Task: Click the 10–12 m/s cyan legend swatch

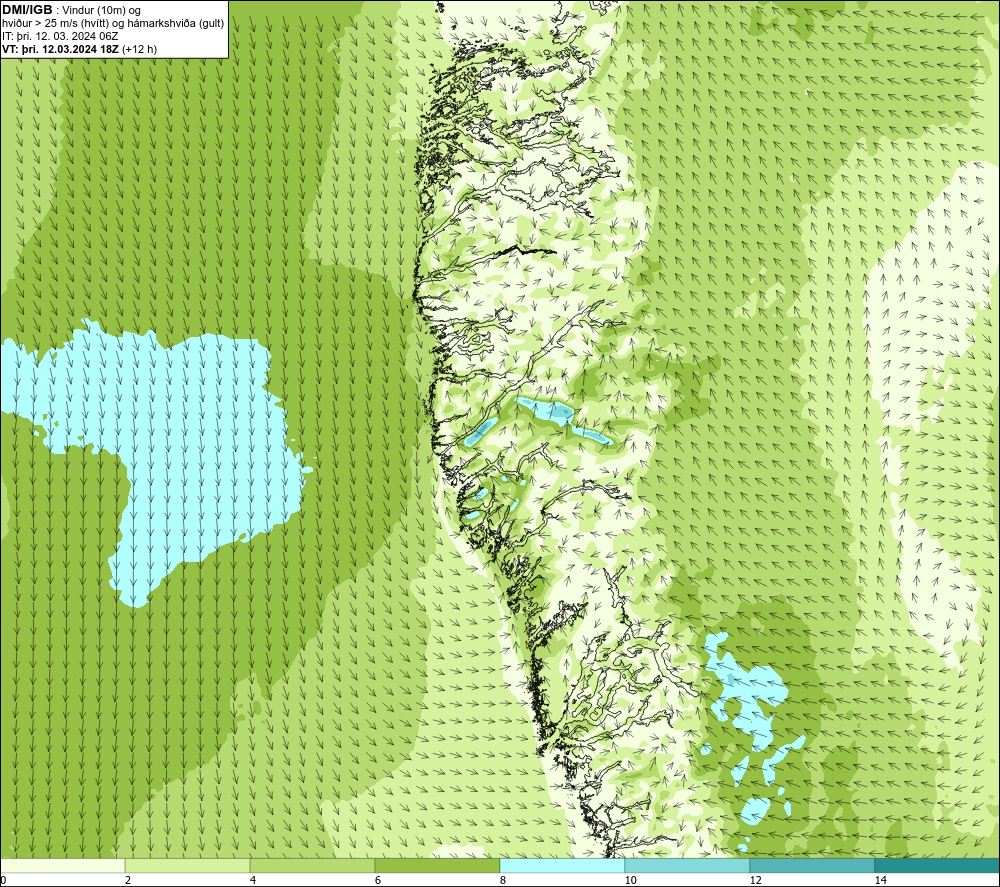Action: (688, 865)
